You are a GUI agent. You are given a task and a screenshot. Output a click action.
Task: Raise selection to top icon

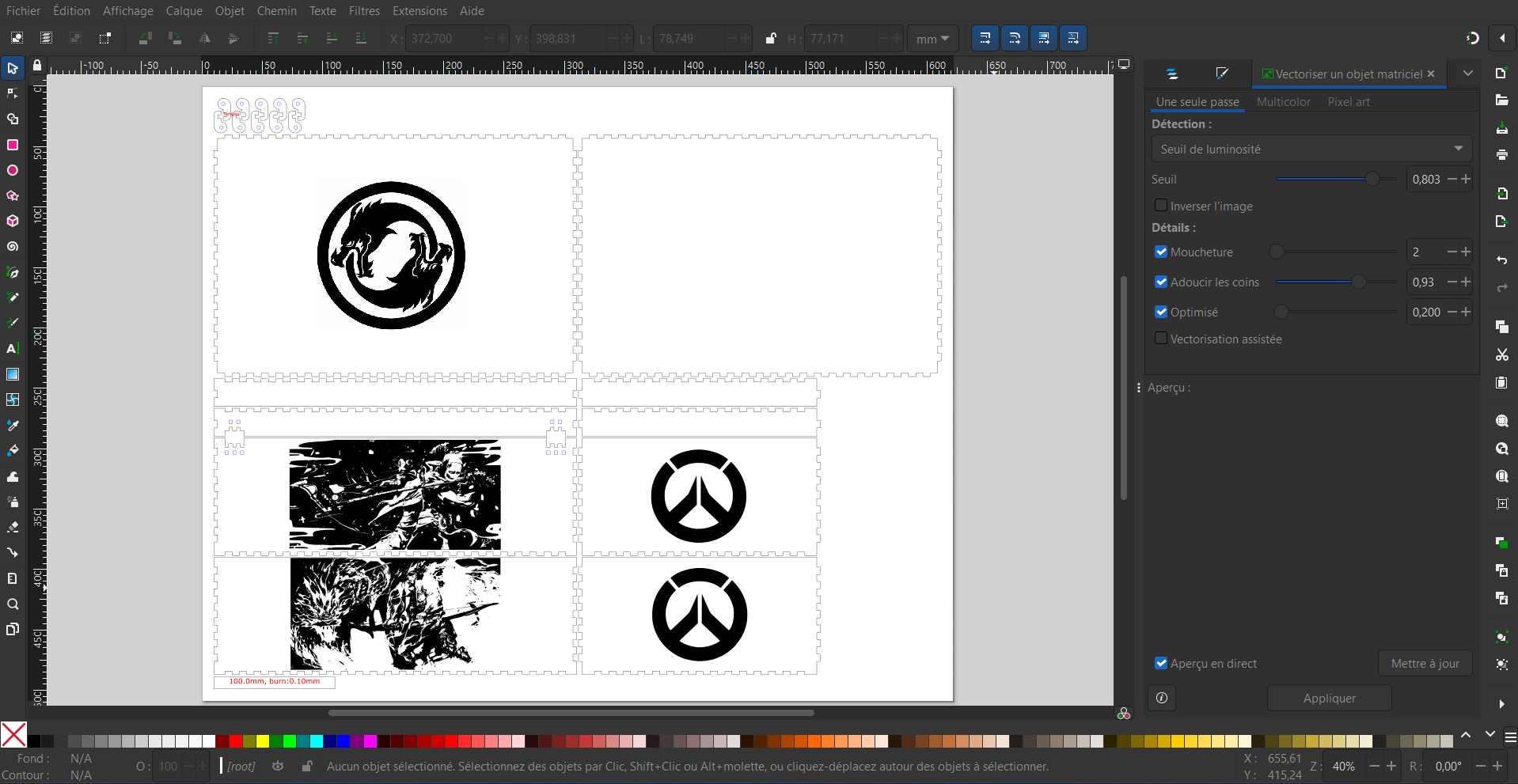(x=273, y=38)
